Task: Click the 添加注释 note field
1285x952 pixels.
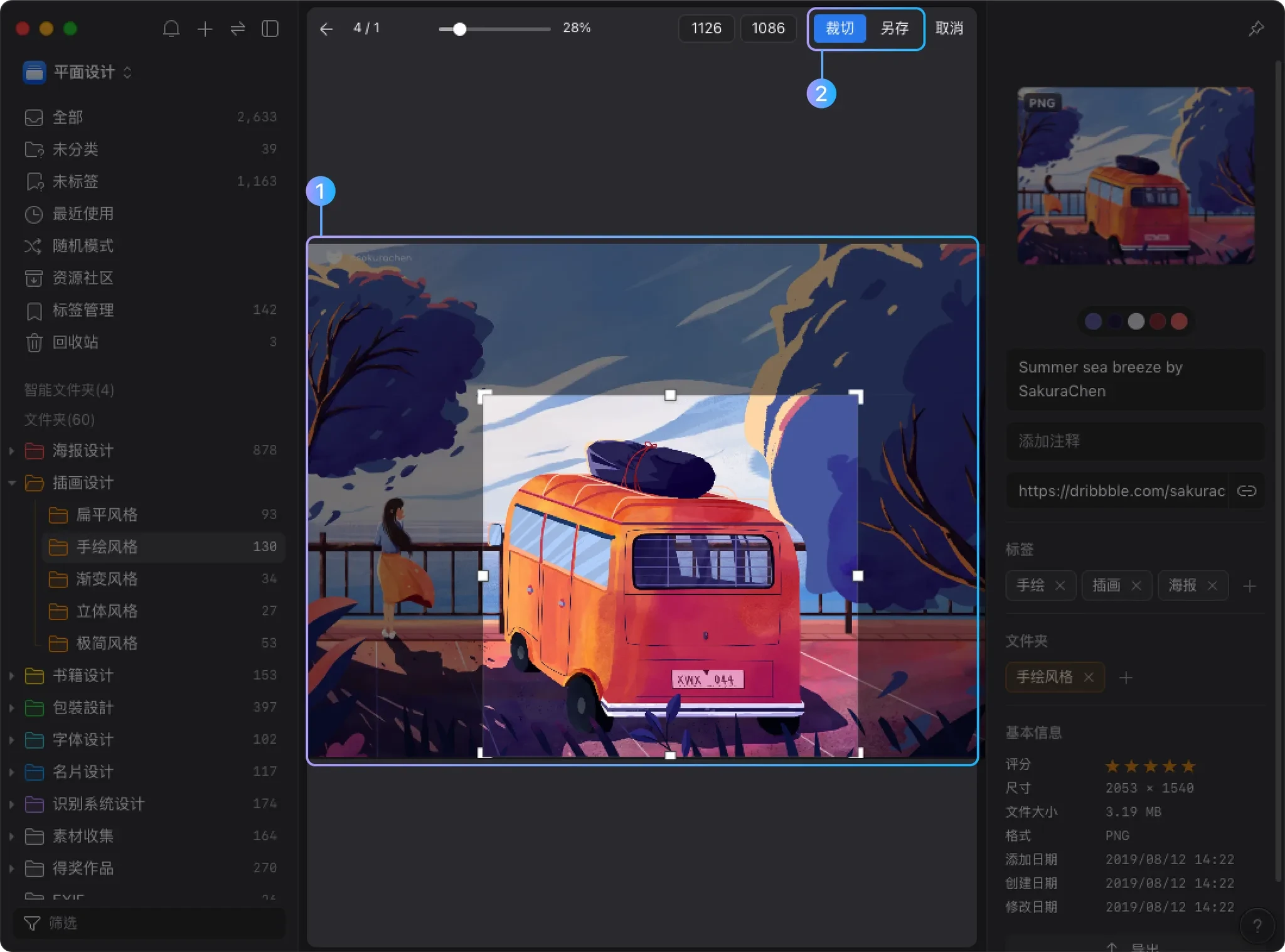Action: (x=1136, y=441)
